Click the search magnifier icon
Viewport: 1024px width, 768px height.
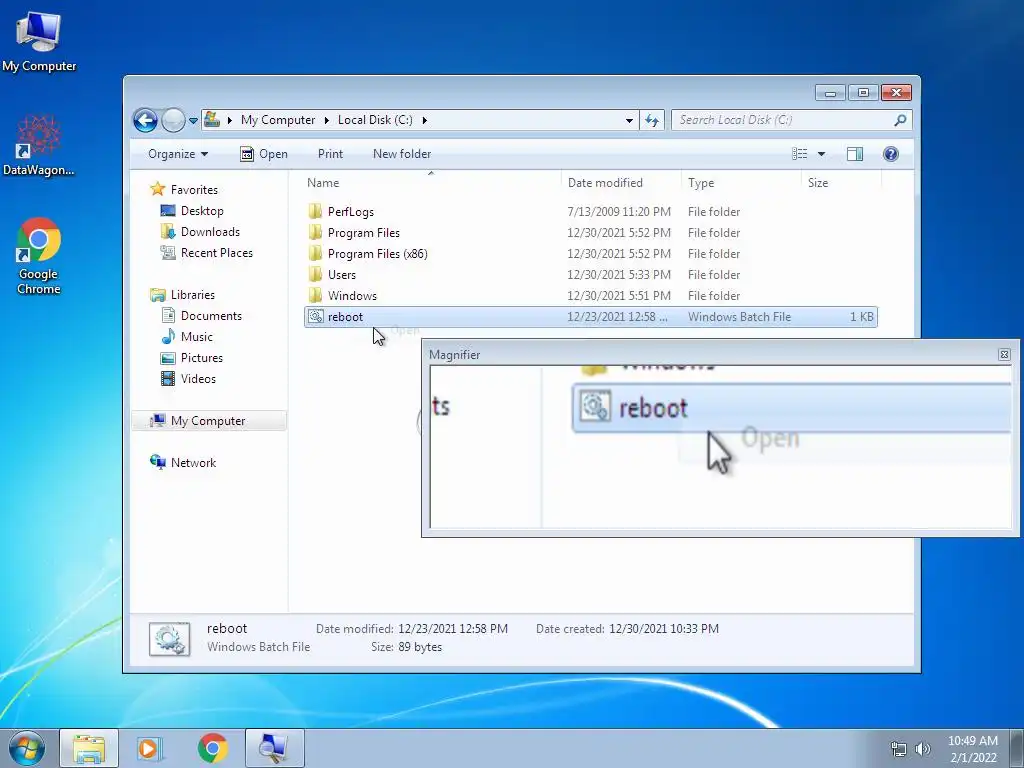(x=901, y=120)
